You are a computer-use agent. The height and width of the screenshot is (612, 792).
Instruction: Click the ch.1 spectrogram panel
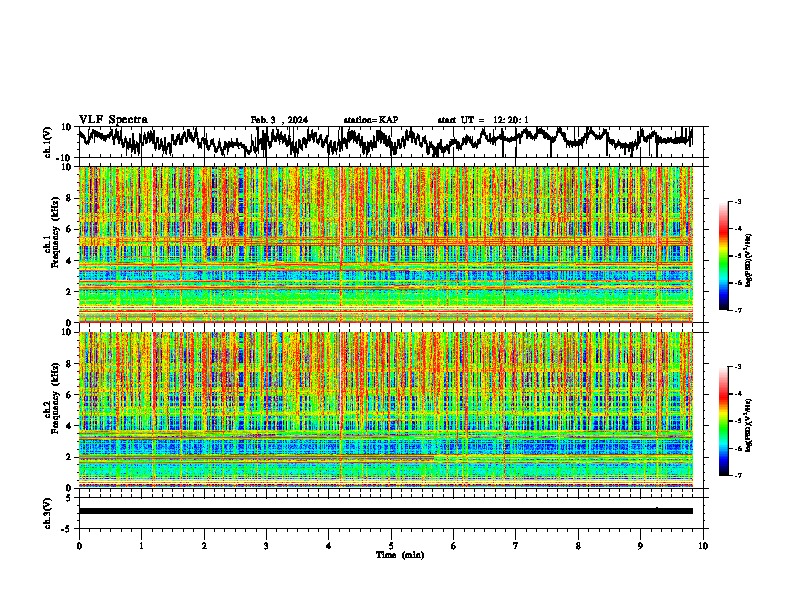(385, 244)
